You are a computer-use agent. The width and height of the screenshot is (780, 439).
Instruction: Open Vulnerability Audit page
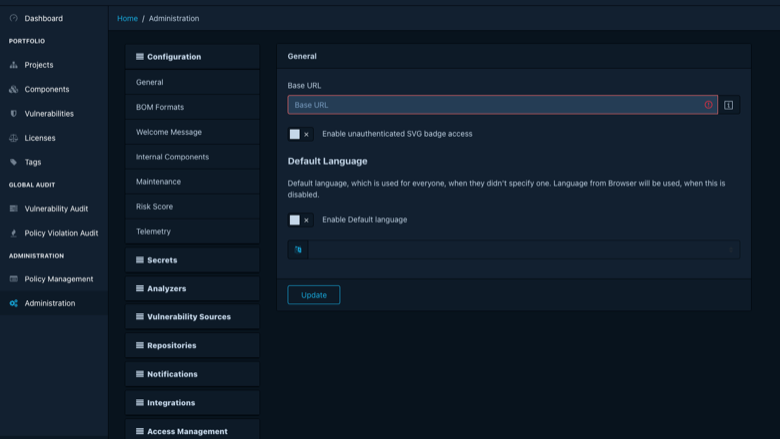coord(54,209)
